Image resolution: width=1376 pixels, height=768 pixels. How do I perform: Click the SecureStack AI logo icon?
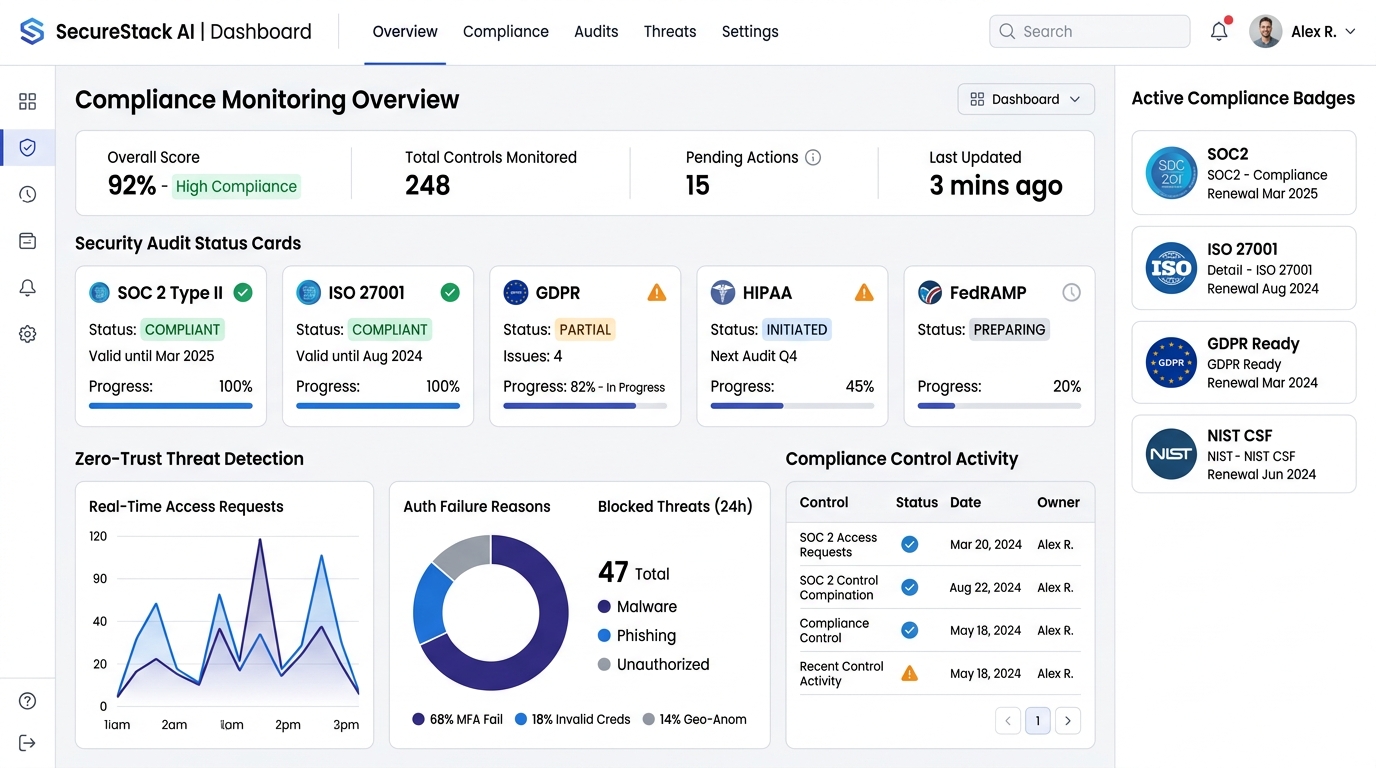click(x=32, y=32)
